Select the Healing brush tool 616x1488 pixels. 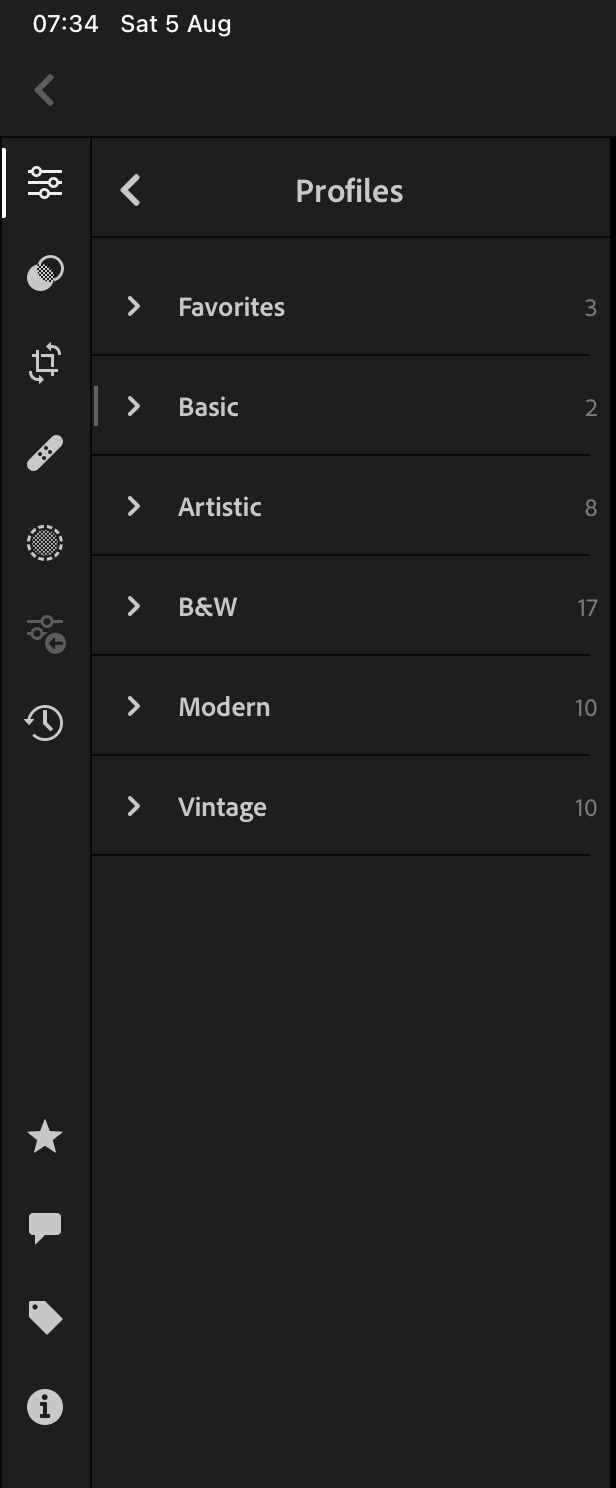point(44,454)
